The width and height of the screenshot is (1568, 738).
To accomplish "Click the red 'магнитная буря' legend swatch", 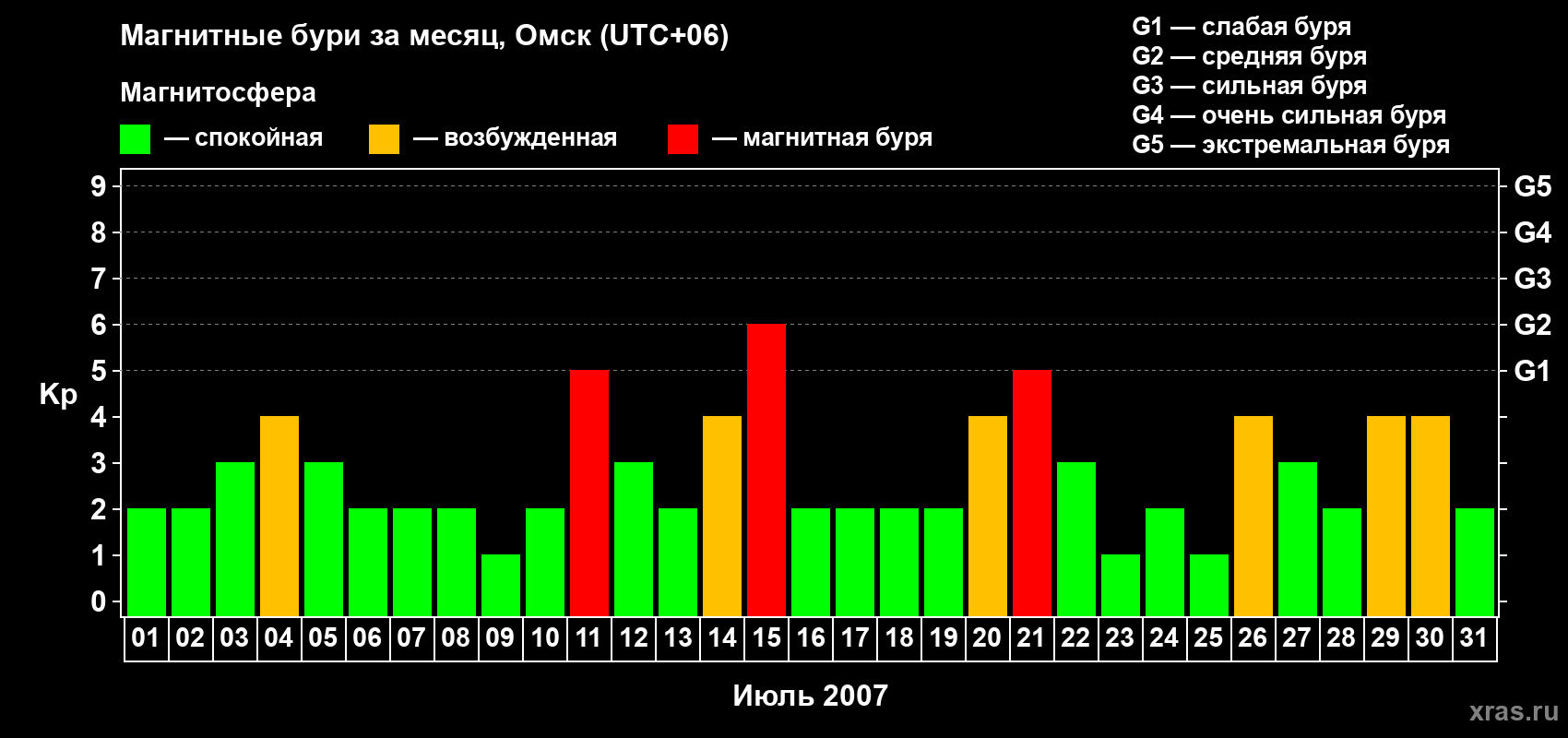I will pos(683,139).
